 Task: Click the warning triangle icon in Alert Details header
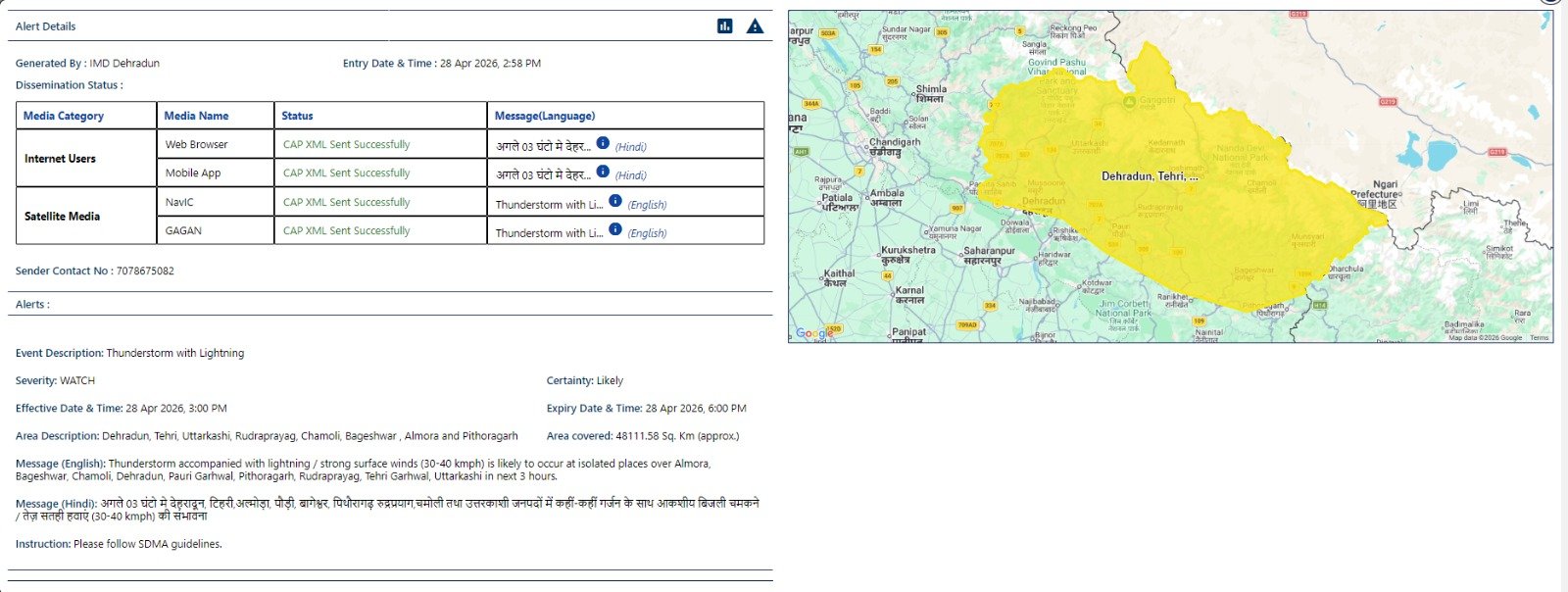click(755, 26)
